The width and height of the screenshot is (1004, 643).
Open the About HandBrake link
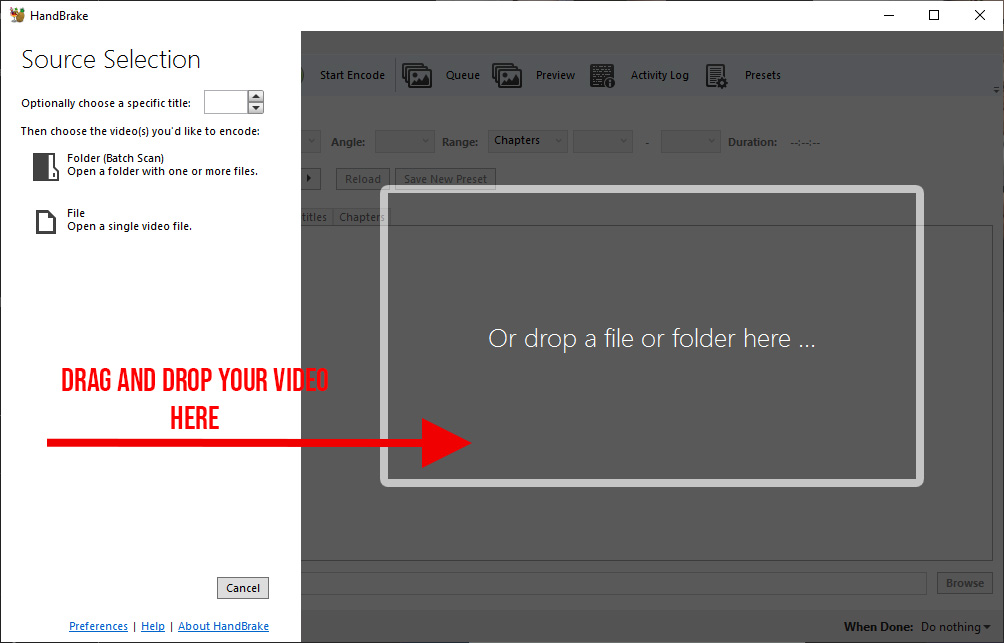click(223, 626)
